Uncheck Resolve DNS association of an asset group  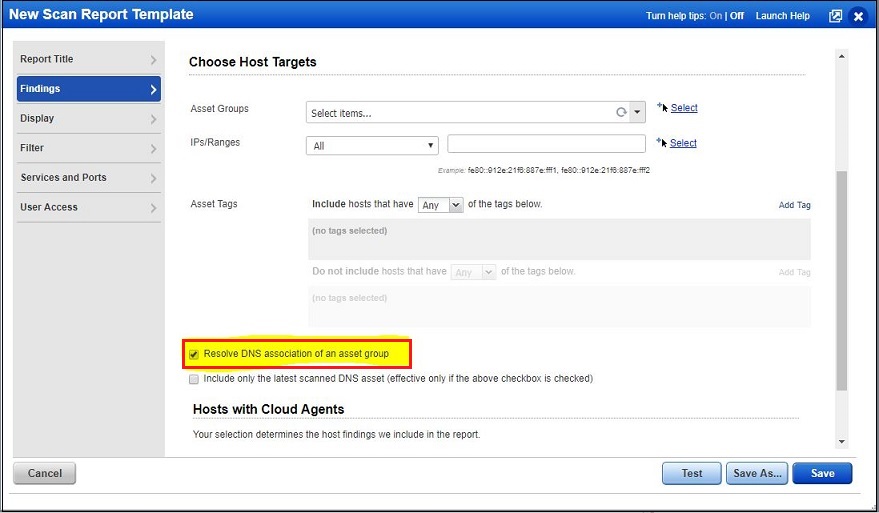[194, 354]
